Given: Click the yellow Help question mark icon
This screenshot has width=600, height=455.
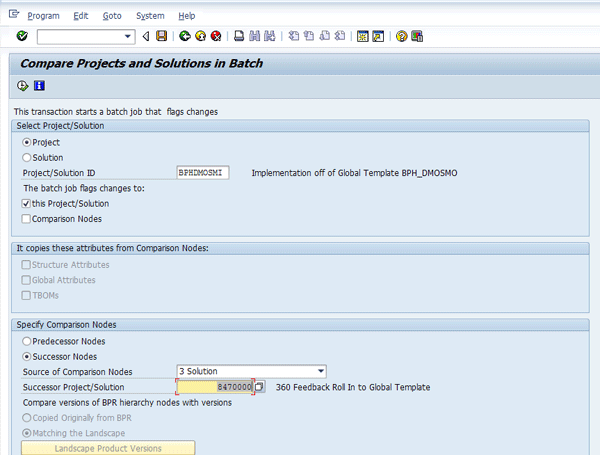Looking at the screenshot, I should coord(401,36).
